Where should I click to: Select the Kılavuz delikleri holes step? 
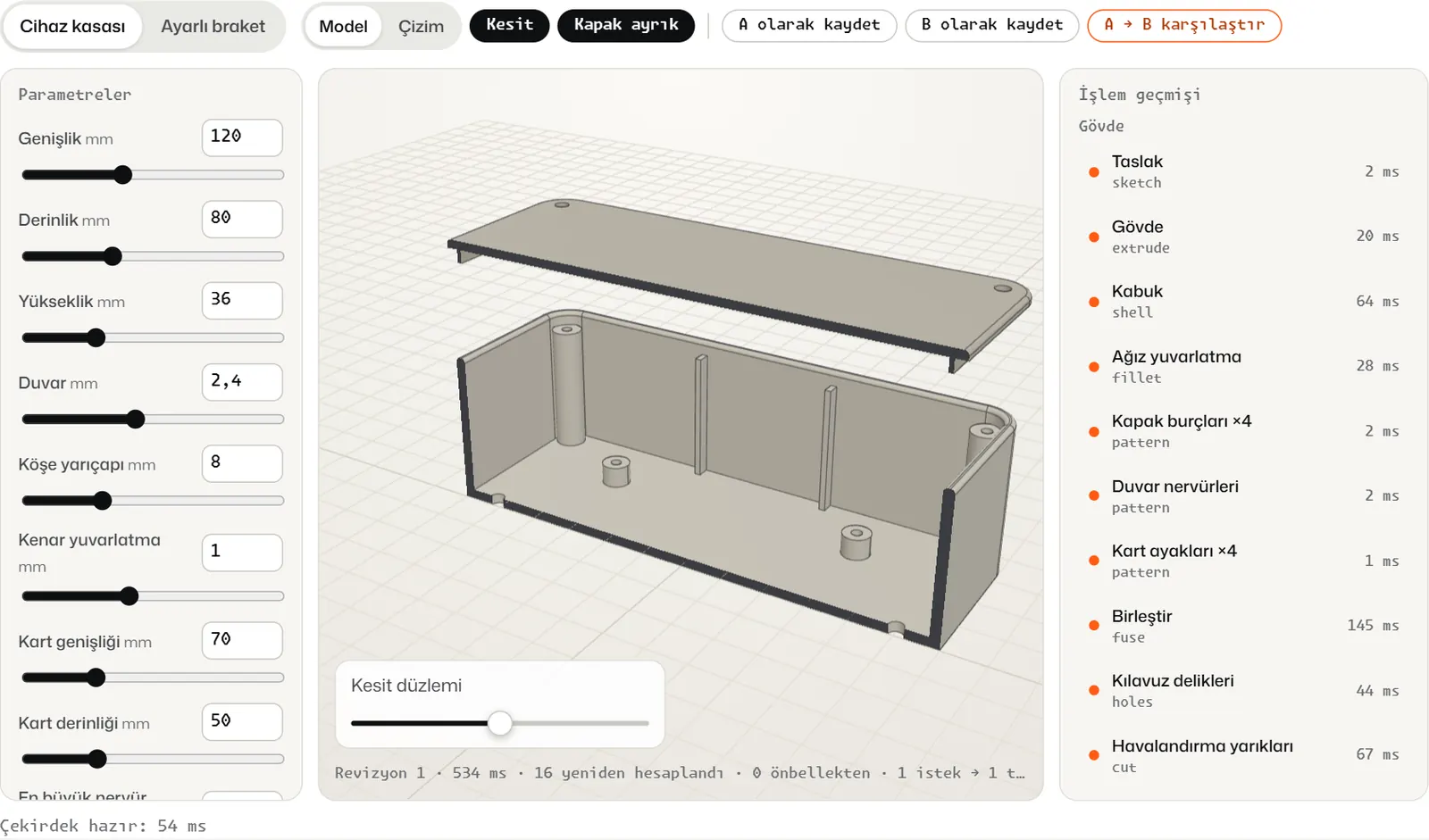click(1243, 691)
